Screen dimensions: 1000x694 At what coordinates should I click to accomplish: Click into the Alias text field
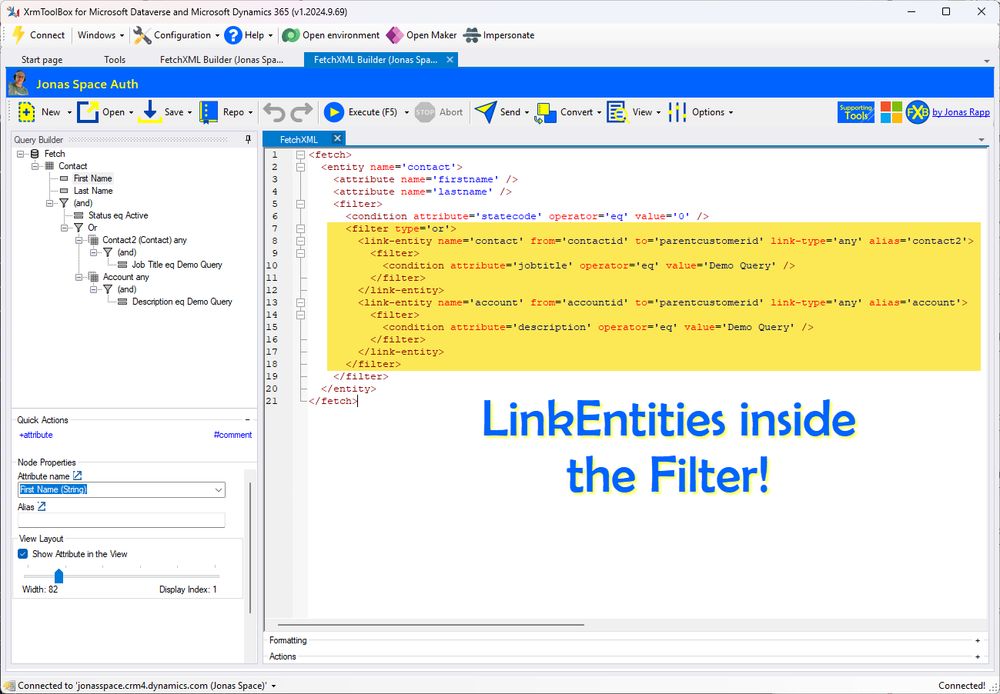pos(121,520)
